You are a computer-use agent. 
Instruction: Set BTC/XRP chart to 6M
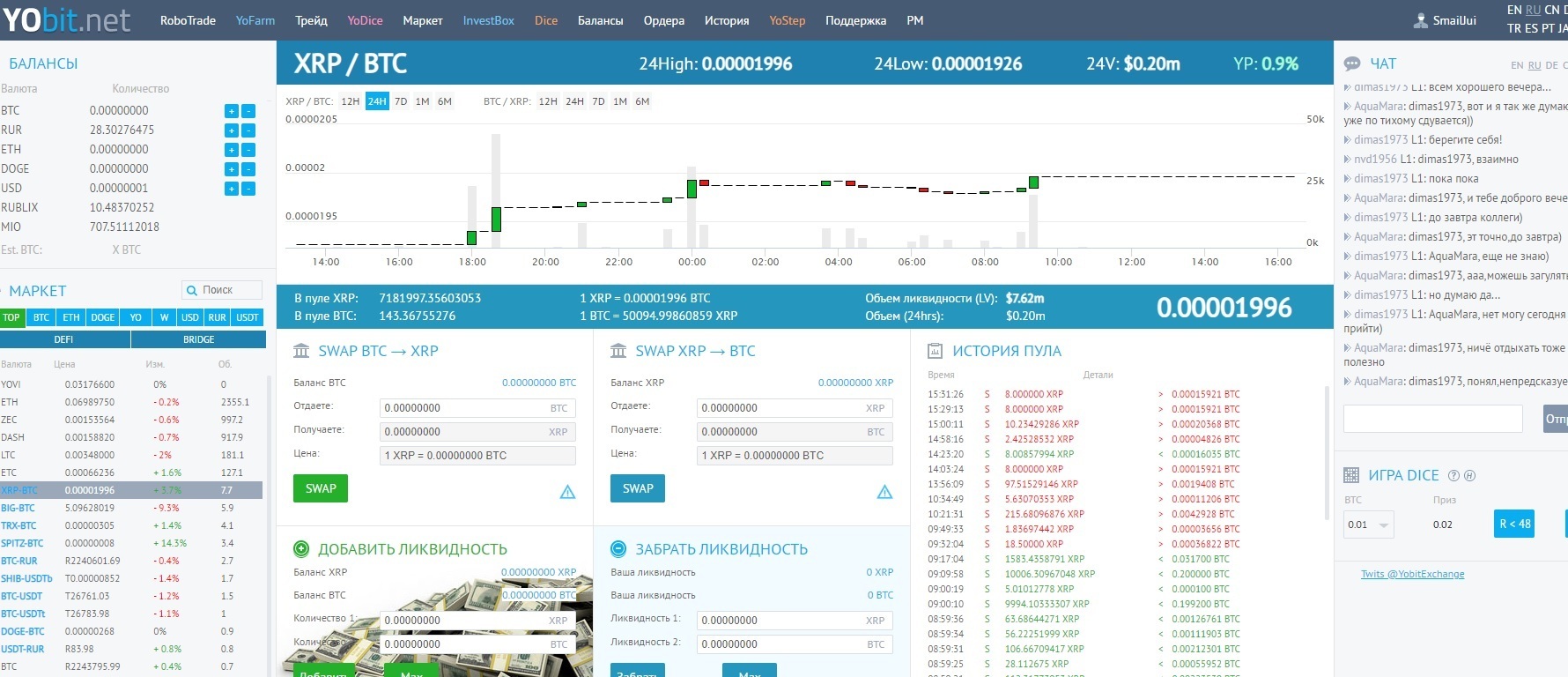coord(643,101)
